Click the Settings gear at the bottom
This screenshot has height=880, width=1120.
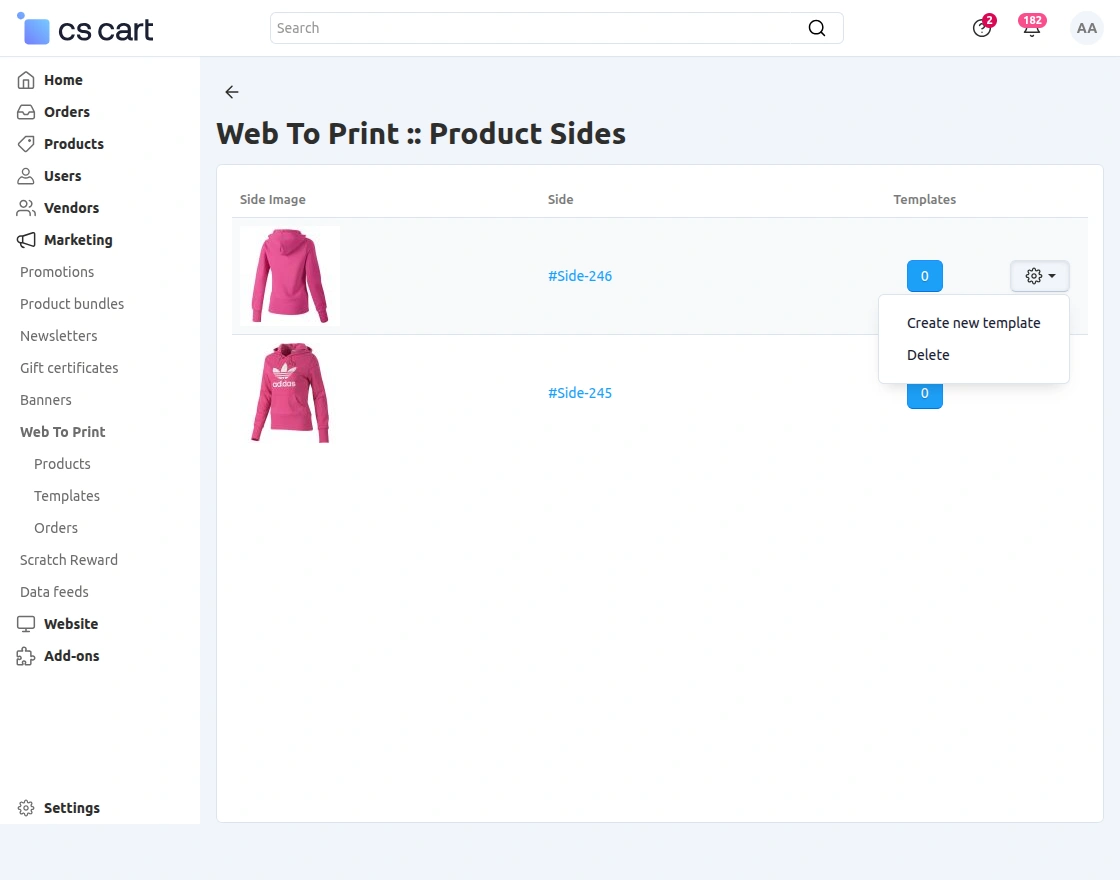(26, 808)
